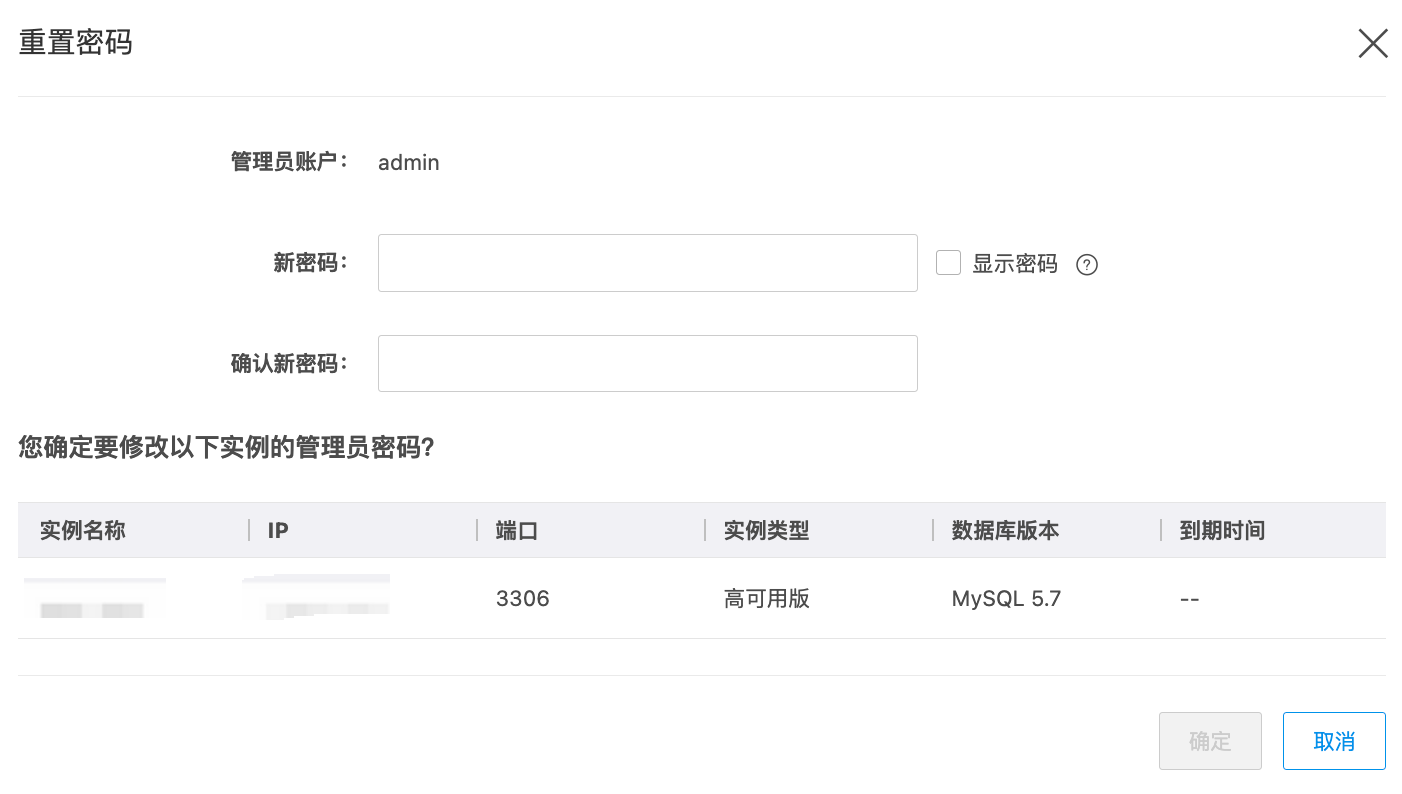This screenshot has height=794, width=1402.
Task: Click the 实例类型 column header
Action: click(766, 530)
